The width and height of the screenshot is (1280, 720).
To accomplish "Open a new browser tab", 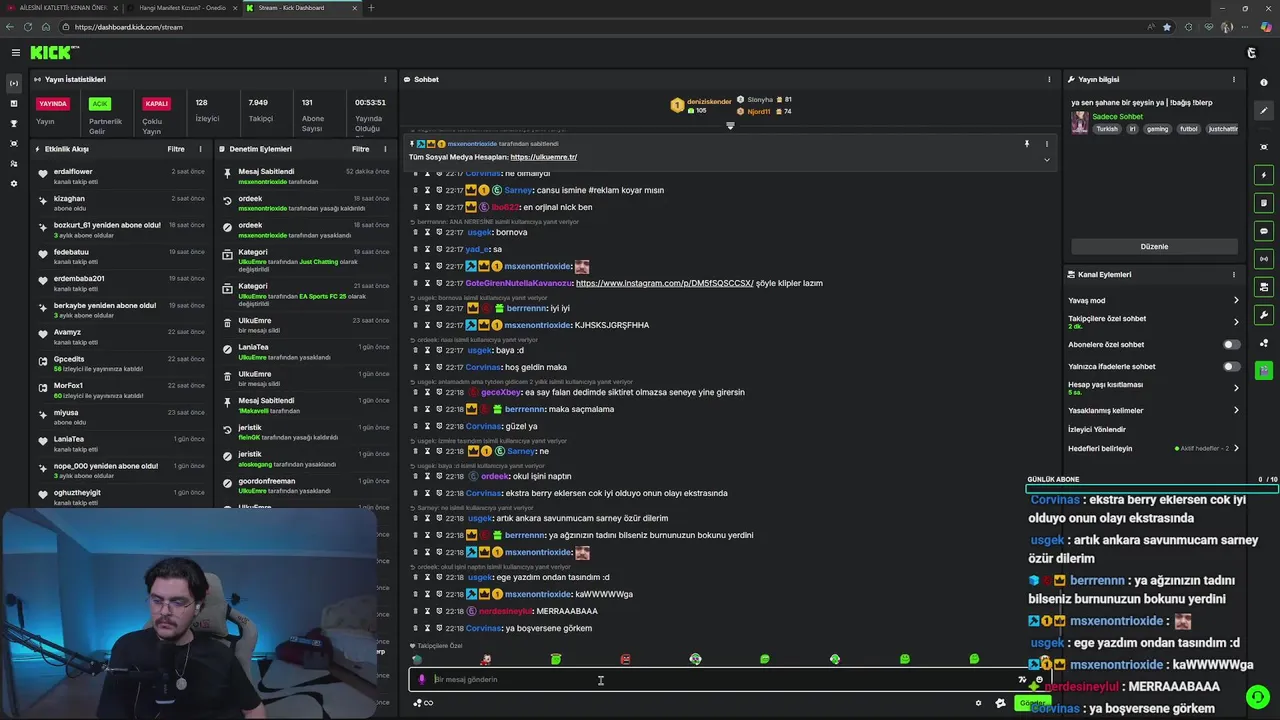I will click(x=371, y=8).
